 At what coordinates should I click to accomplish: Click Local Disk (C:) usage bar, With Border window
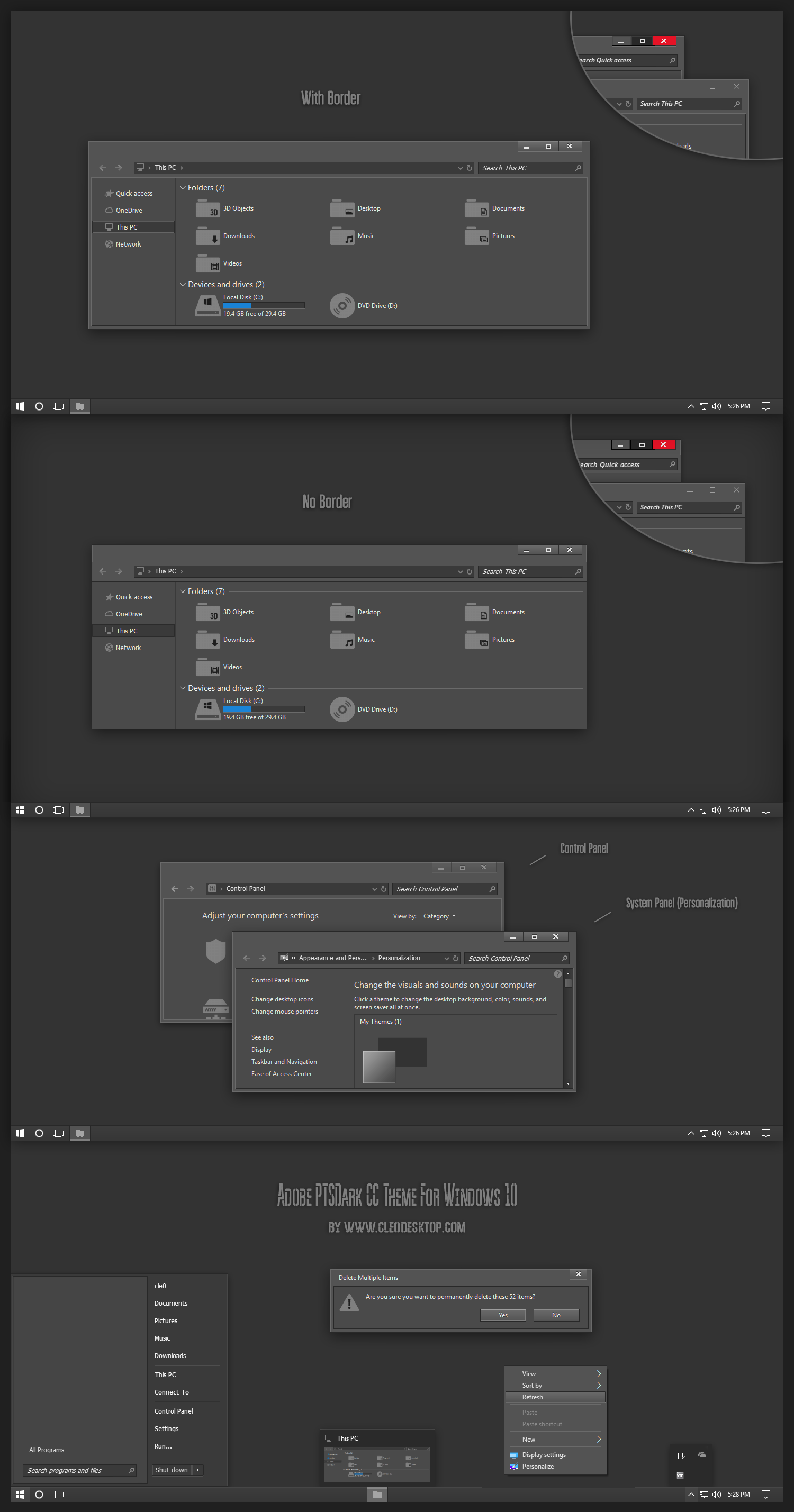[x=264, y=306]
